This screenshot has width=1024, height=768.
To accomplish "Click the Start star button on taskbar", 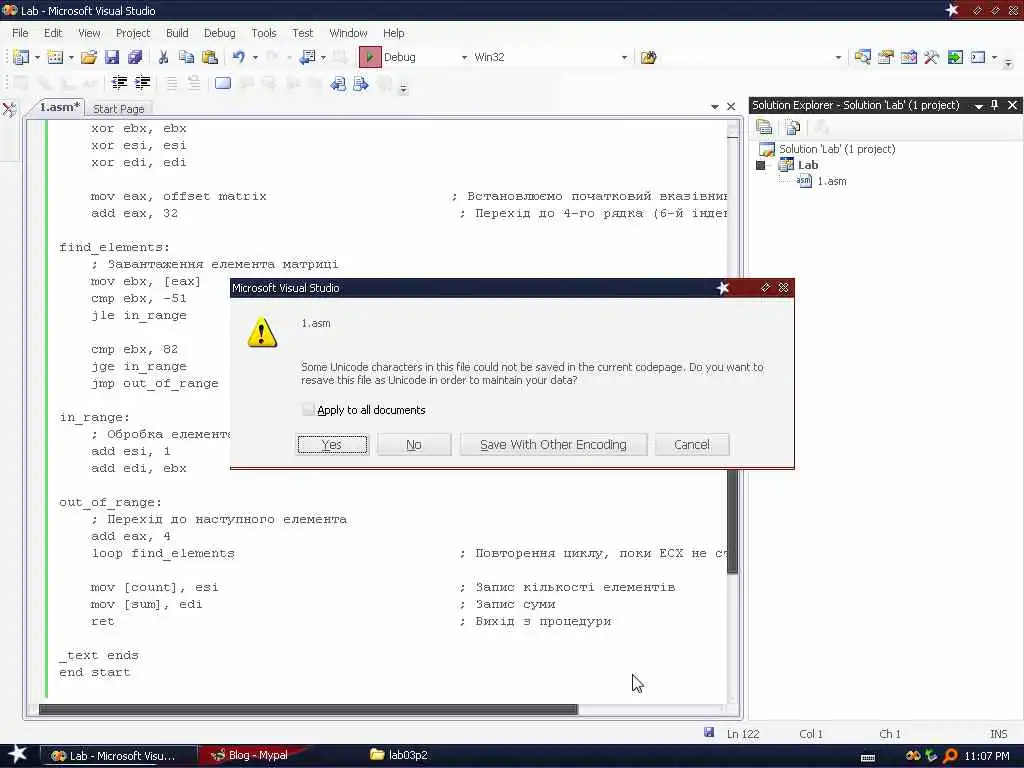I will point(17,754).
